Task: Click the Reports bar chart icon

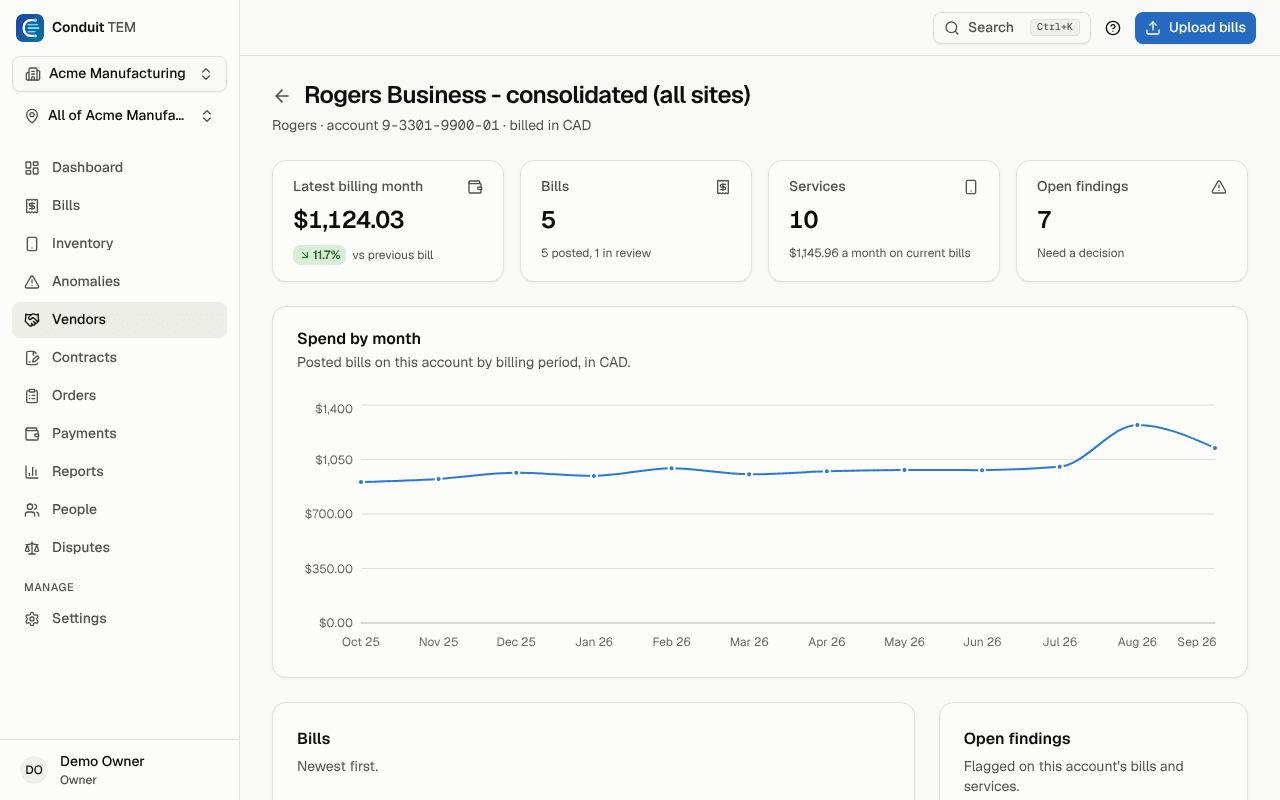Action: 32,472
